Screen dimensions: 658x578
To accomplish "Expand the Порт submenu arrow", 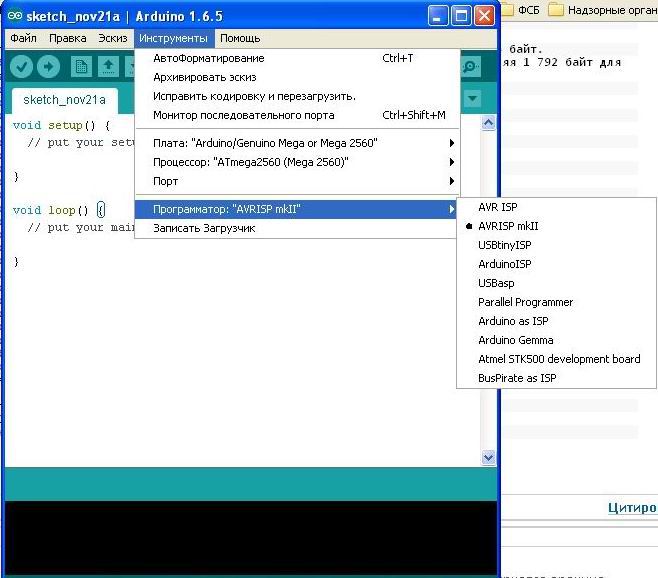I will 452,181.
